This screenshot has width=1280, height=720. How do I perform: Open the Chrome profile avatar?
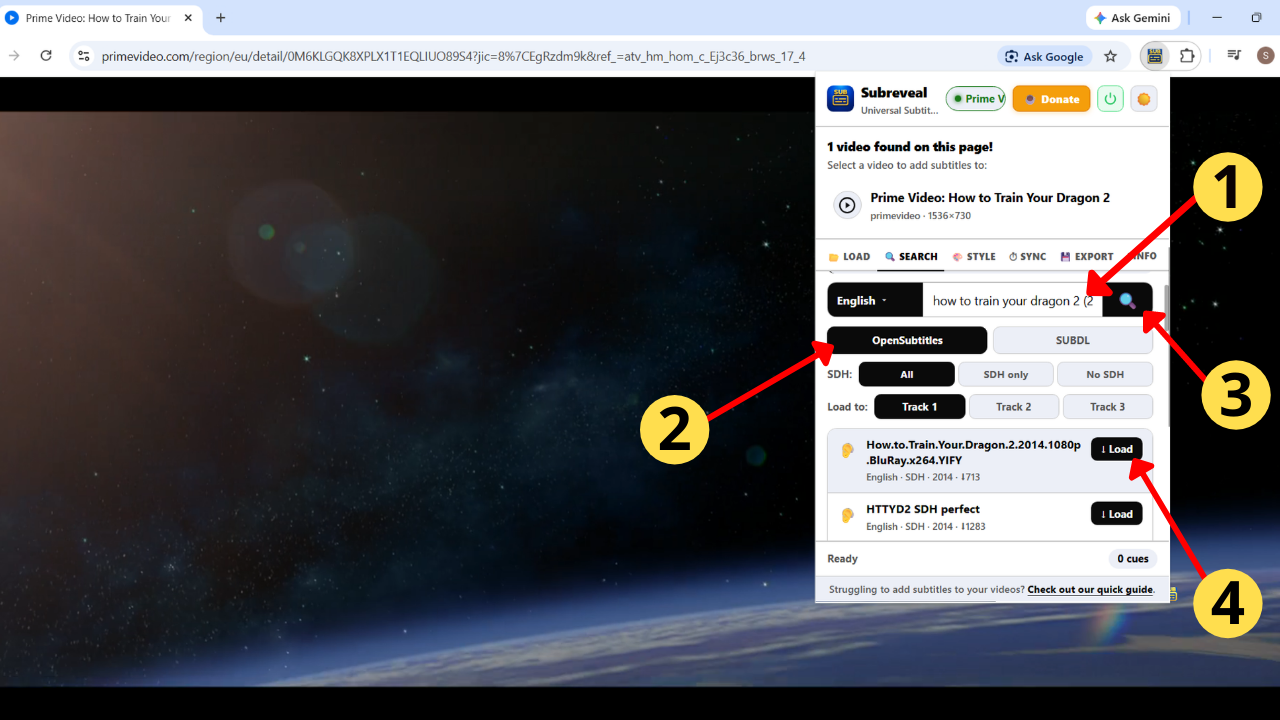pyautogui.click(x=1265, y=56)
